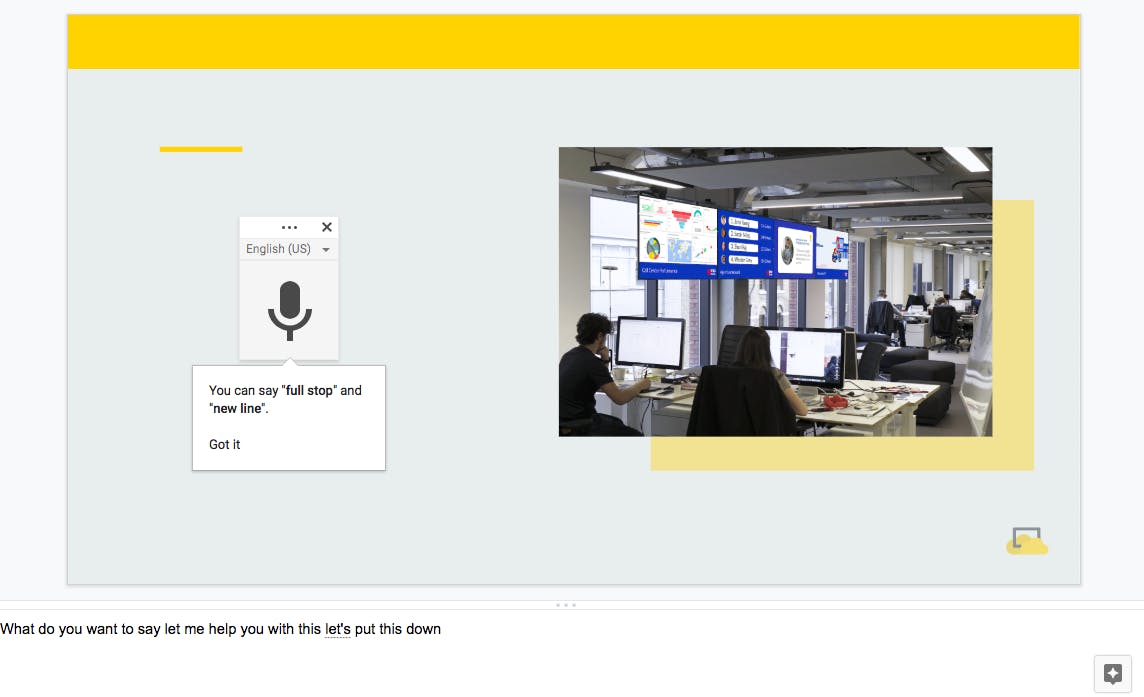1144x697 pixels.
Task: Dismiss the tooltip with Got it
Action: [225, 444]
